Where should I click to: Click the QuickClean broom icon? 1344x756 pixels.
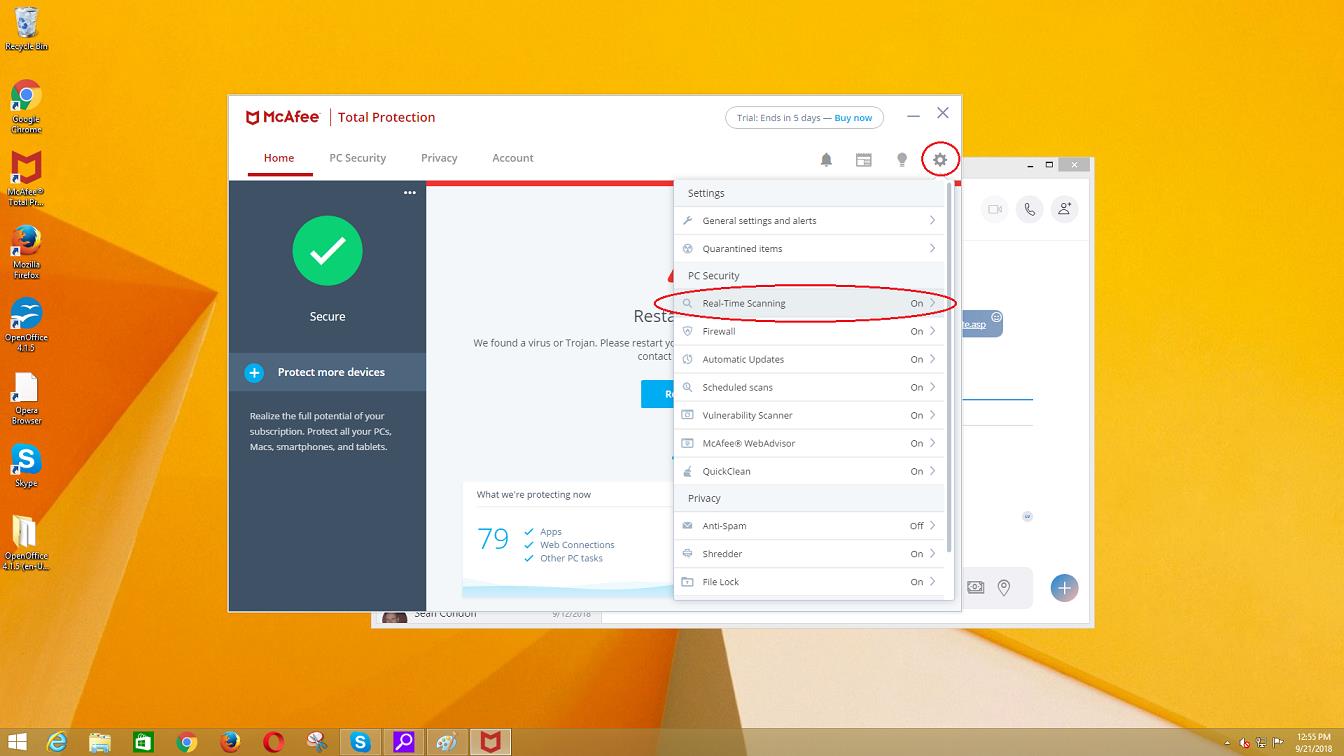click(x=687, y=471)
